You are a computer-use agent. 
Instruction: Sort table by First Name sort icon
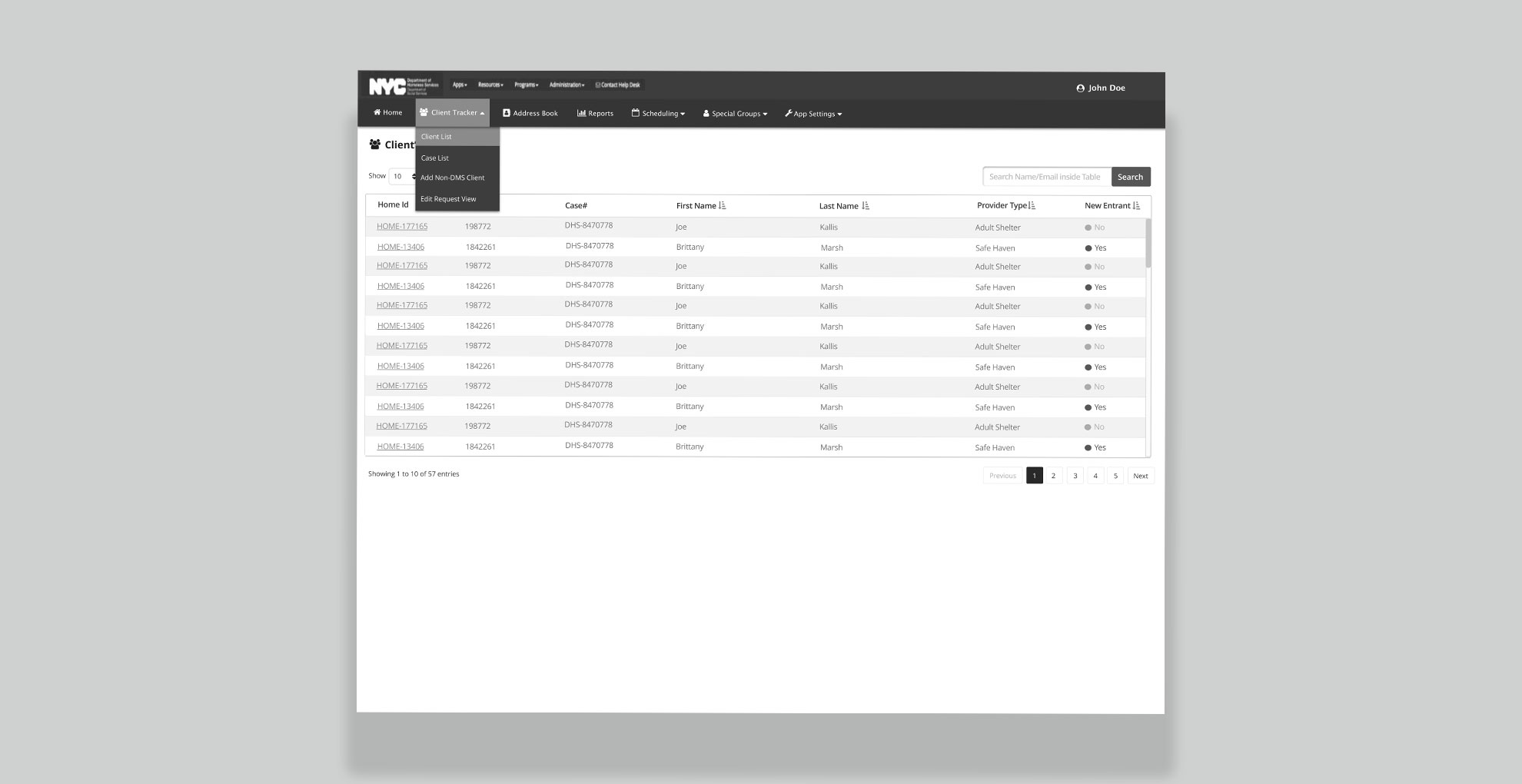[722, 206]
